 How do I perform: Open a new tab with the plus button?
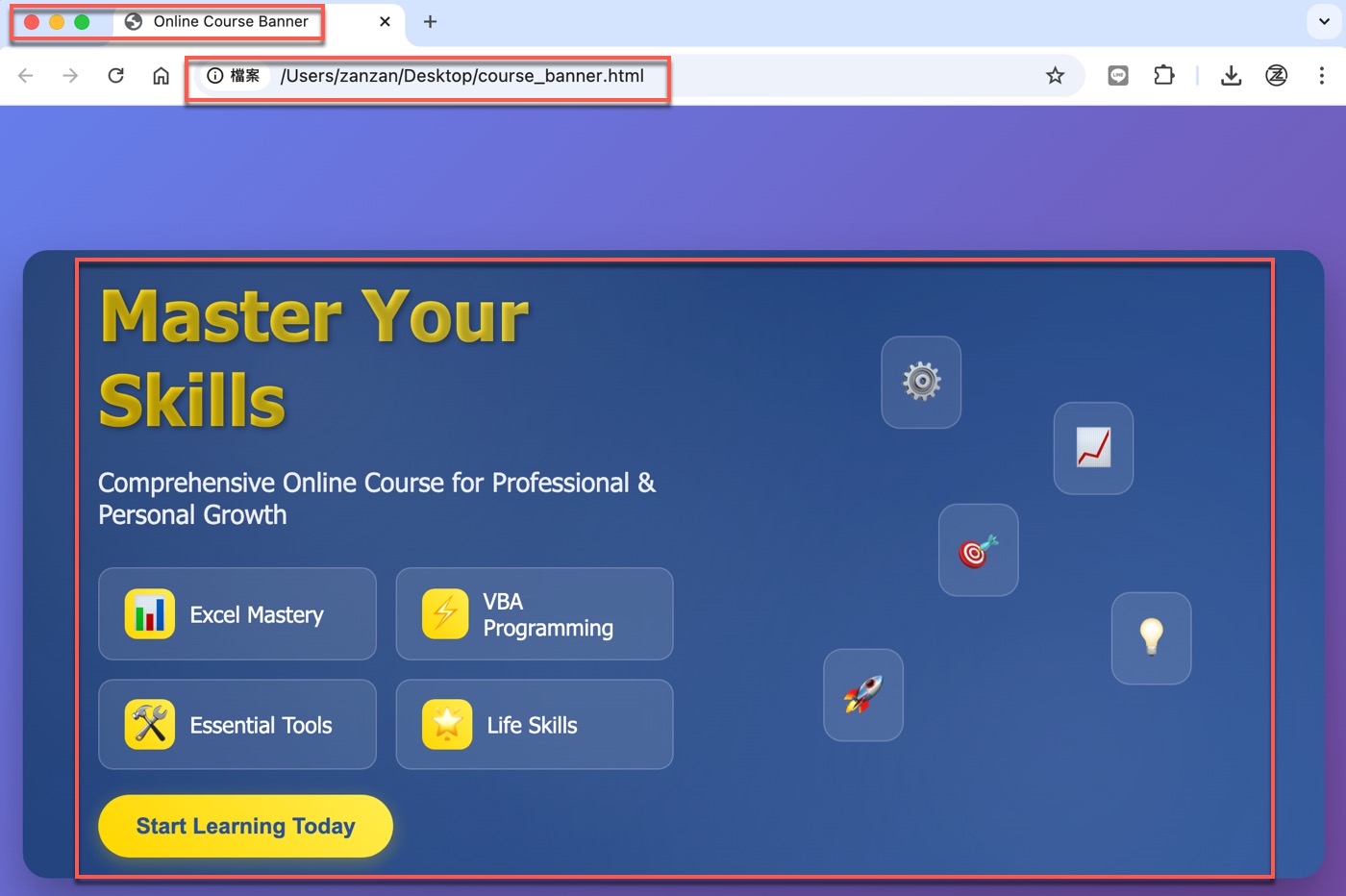tap(430, 21)
